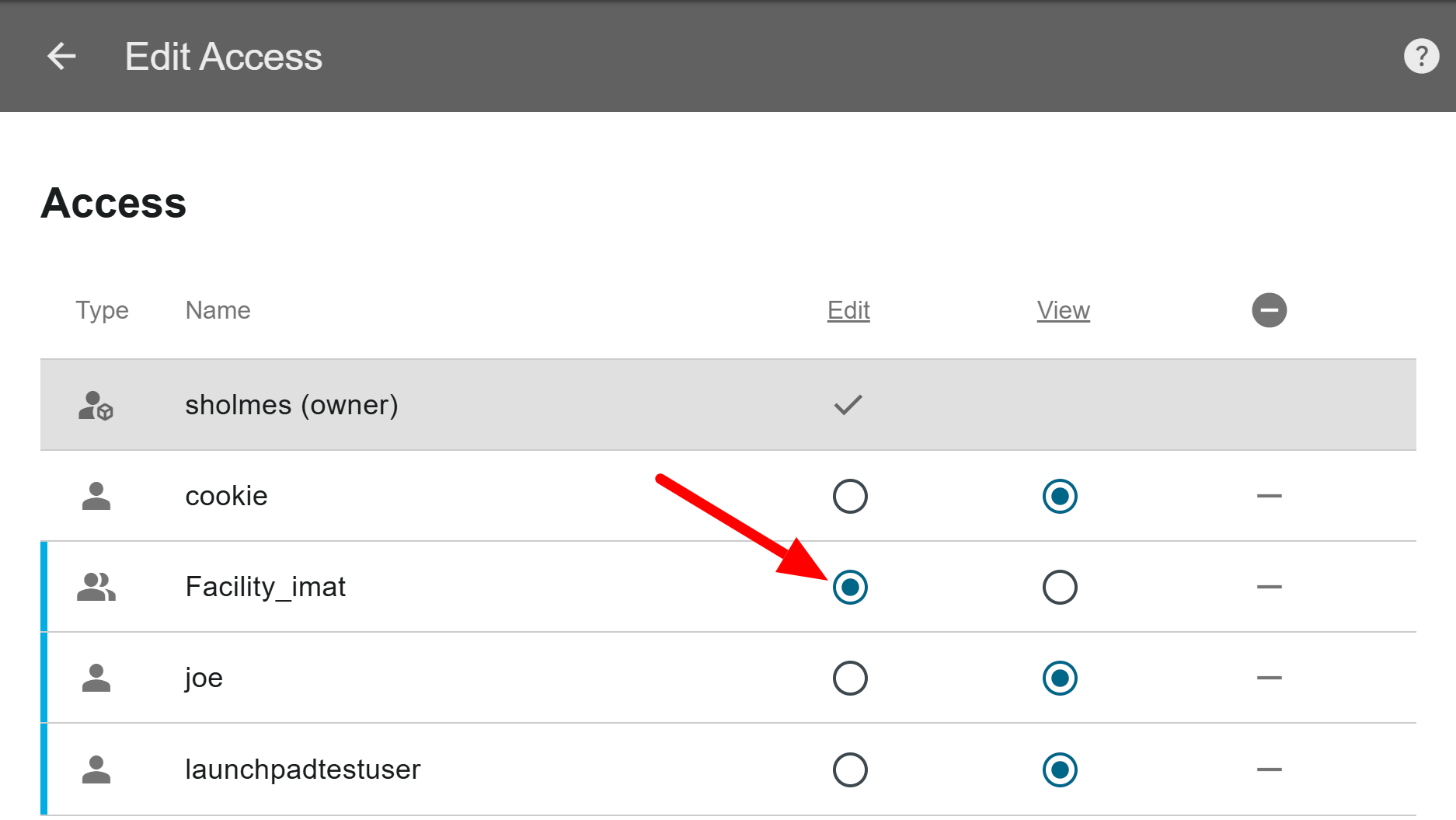This screenshot has height=820, width=1456.
Task: Click the person icon next to cookie
Action: 96,496
